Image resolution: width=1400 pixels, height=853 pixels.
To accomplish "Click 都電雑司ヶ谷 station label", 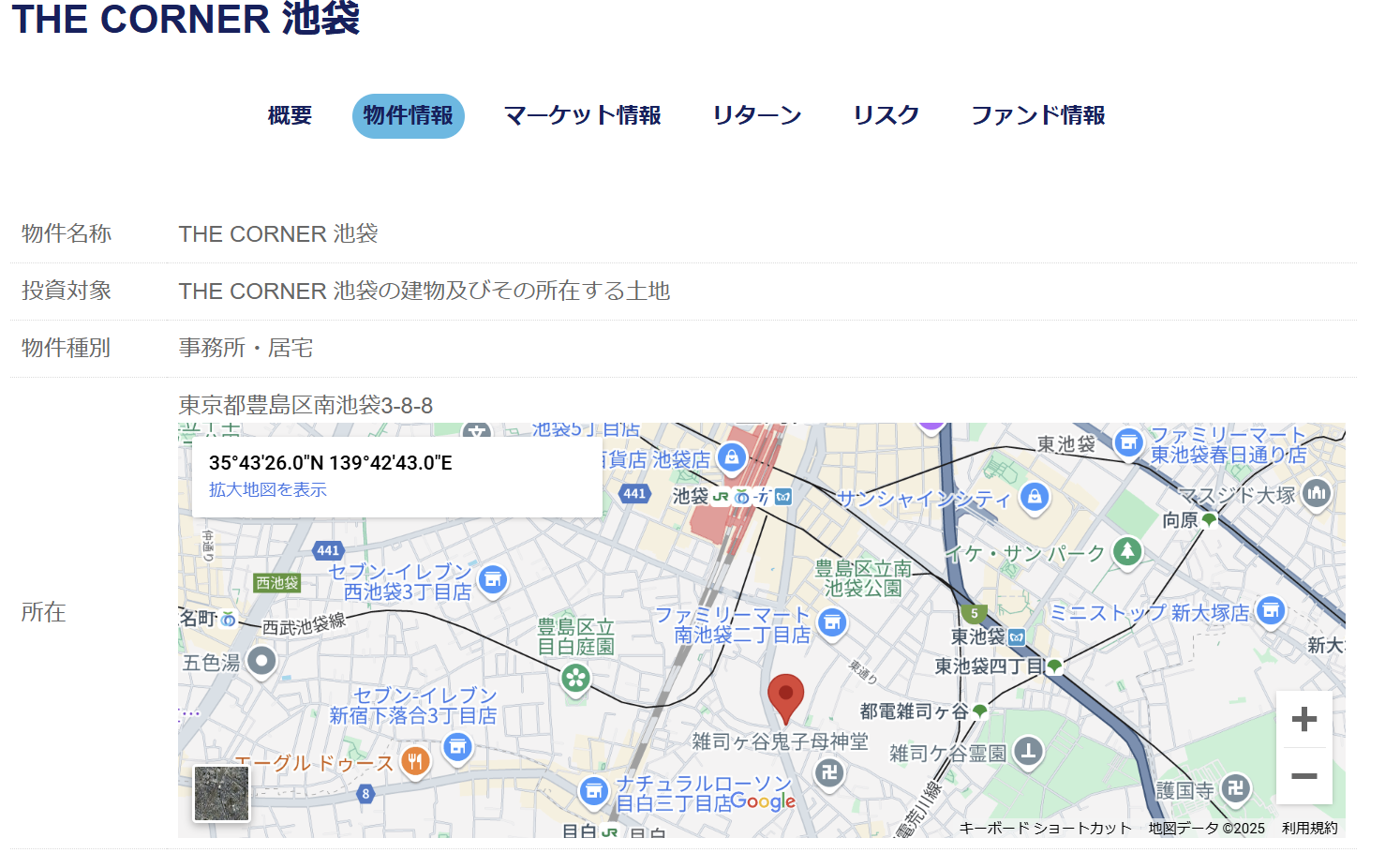I will [x=914, y=711].
